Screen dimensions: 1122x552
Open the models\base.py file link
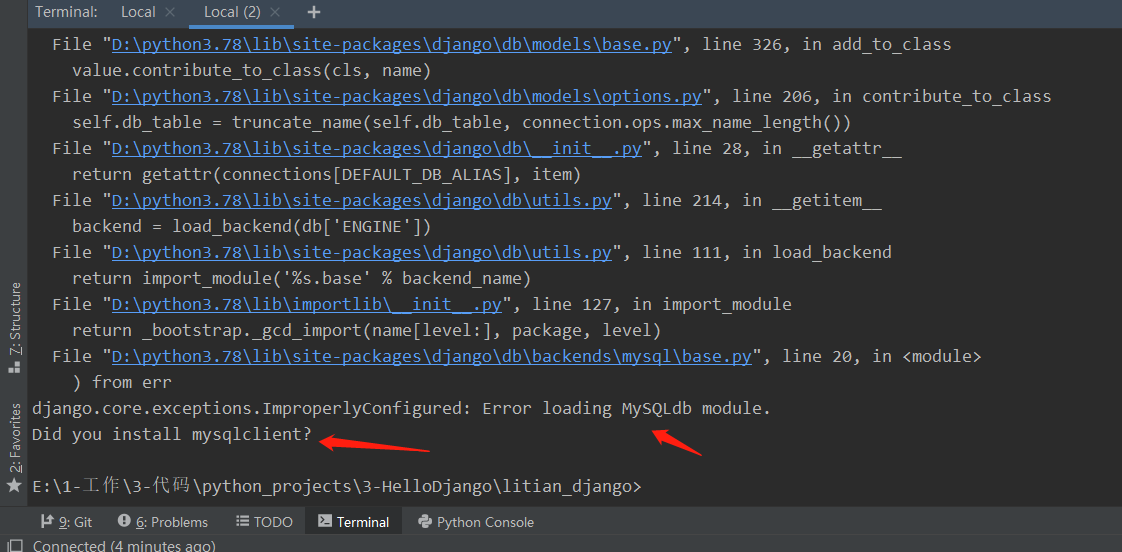(x=391, y=44)
